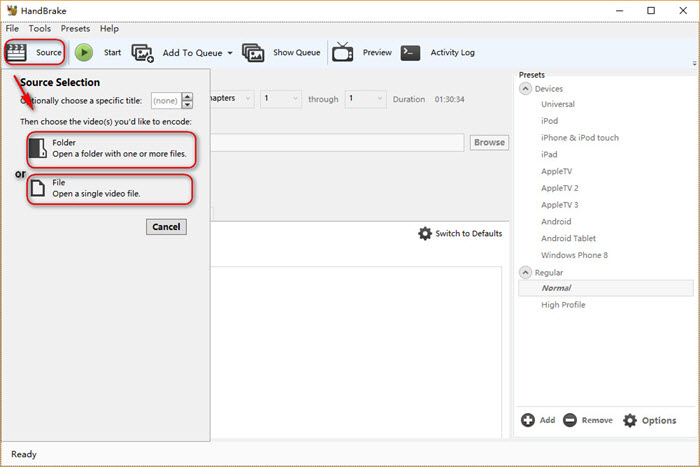Add a preset with the plus icon

pyautogui.click(x=528, y=420)
